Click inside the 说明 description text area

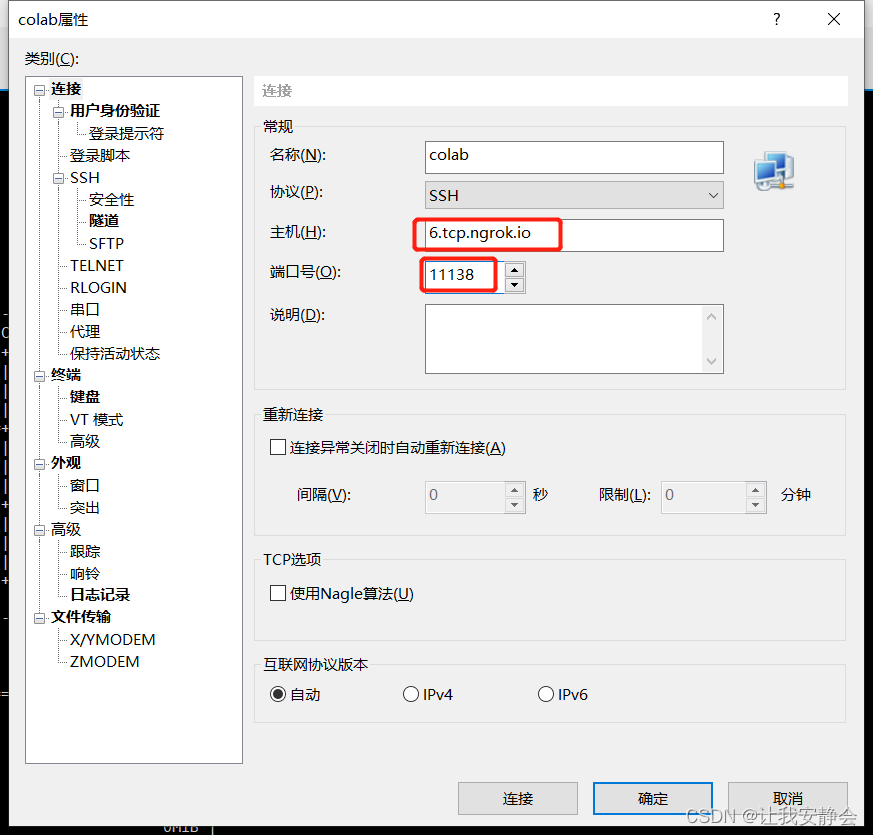tap(563, 338)
